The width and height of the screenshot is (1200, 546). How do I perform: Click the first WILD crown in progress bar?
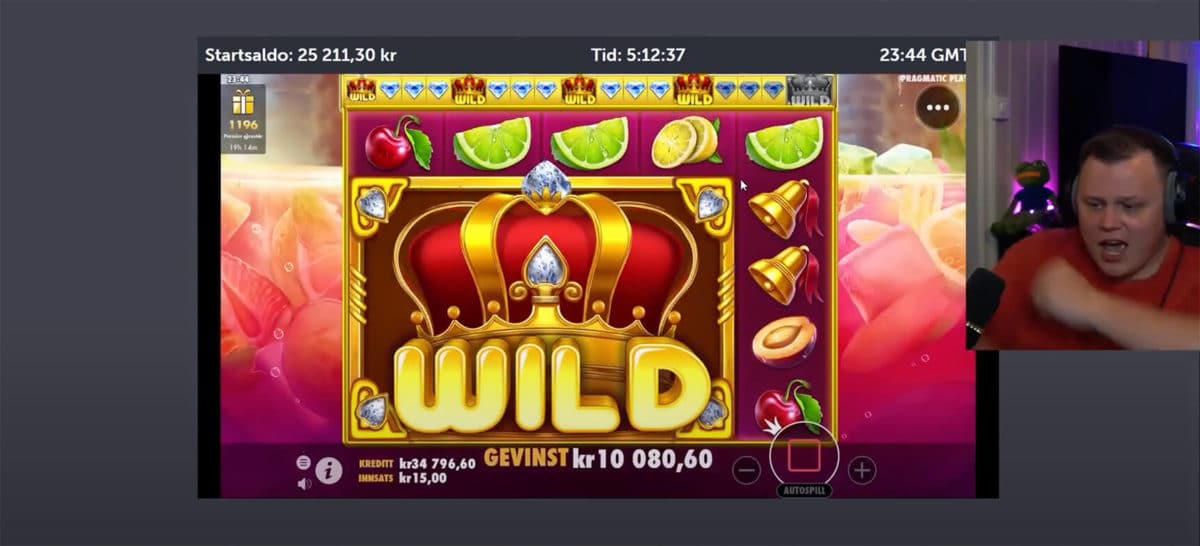[361, 91]
